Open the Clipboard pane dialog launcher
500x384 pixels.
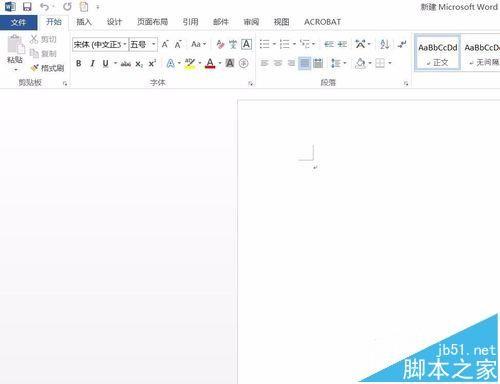coord(65,83)
